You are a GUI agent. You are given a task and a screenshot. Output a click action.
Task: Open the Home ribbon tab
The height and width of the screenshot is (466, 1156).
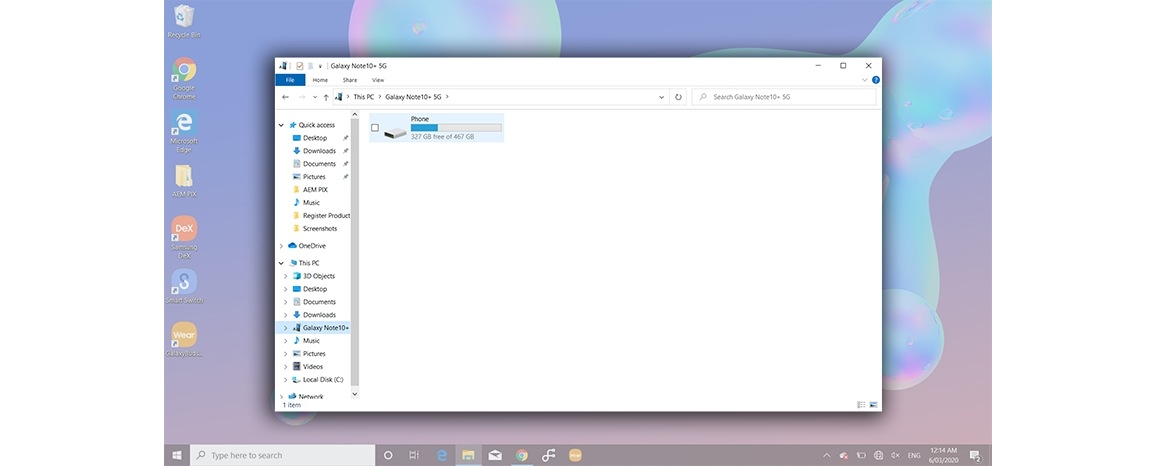tap(320, 80)
